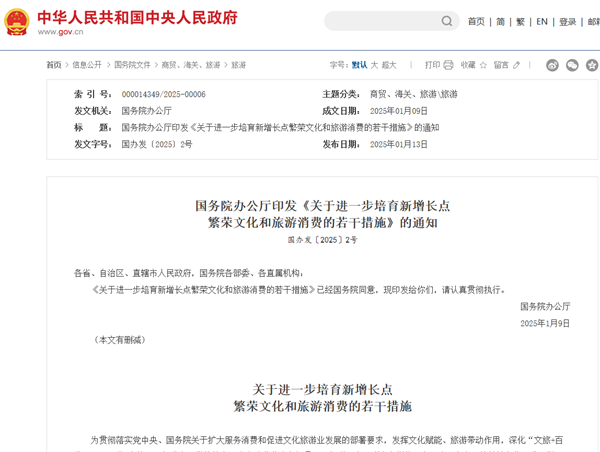Open 信息公开 in the breadcrumb
Image resolution: width=600 pixels, height=452 pixels.
(x=87, y=65)
